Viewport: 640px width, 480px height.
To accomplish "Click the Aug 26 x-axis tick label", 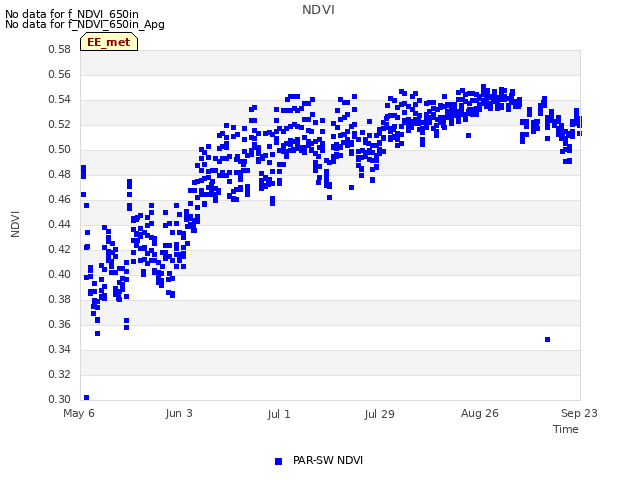I will pos(480,413).
